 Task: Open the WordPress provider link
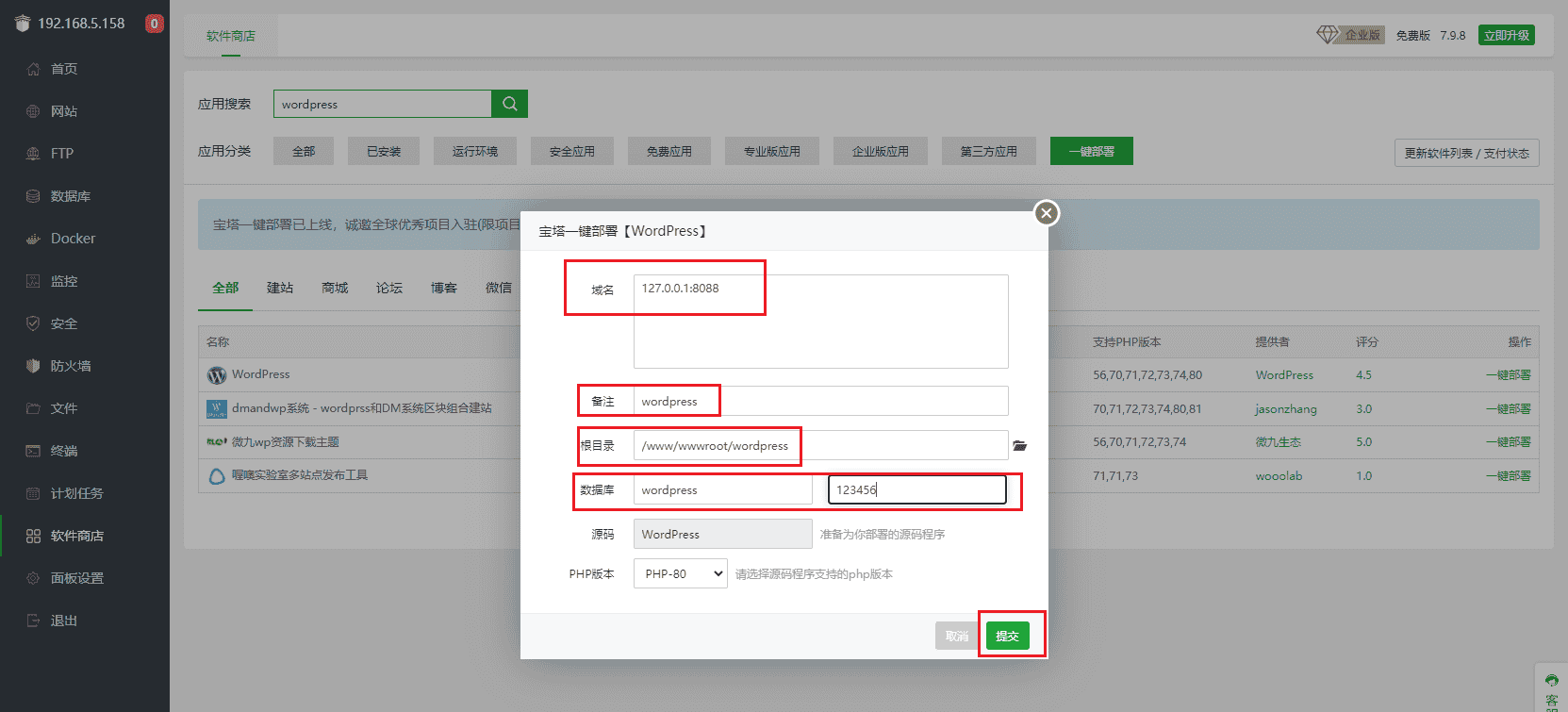[1284, 374]
